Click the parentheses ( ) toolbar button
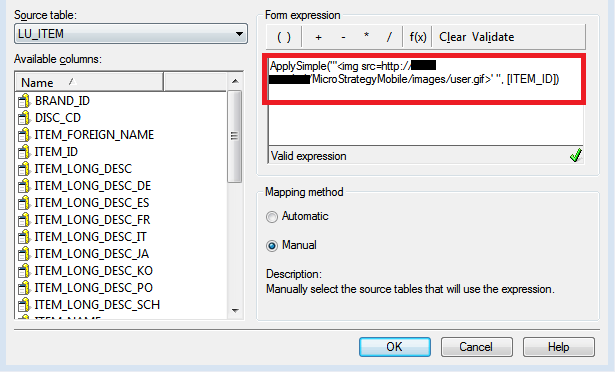This screenshot has width=615, height=372. 284,37
